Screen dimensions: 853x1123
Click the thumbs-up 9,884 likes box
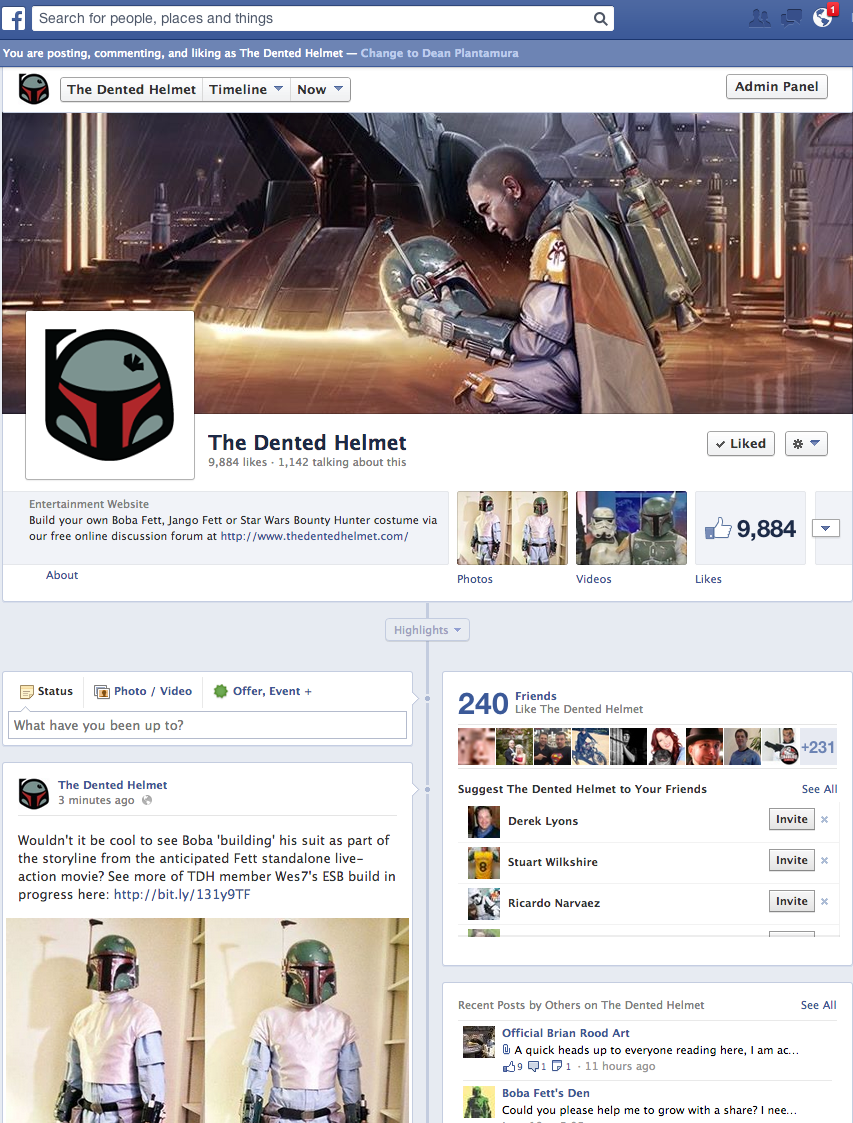pyautogui.click(x=751, y=529)
